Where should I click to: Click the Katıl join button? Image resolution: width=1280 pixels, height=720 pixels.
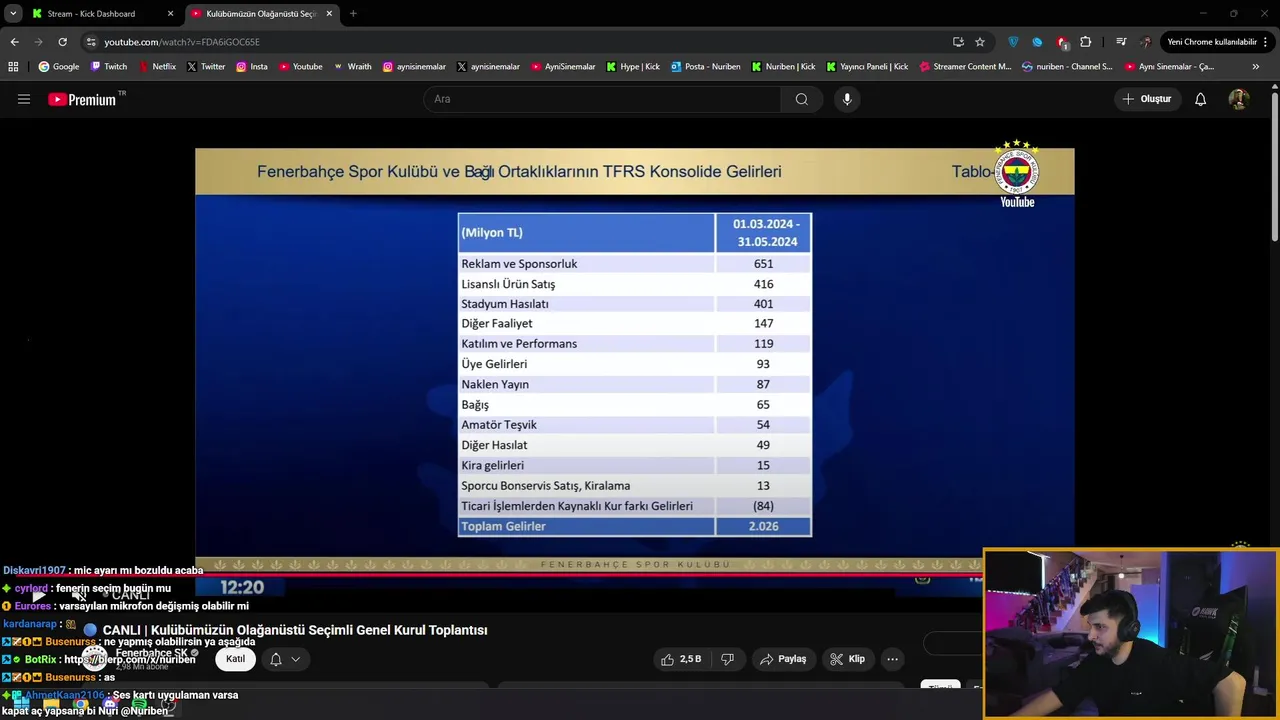pos(235,659)
